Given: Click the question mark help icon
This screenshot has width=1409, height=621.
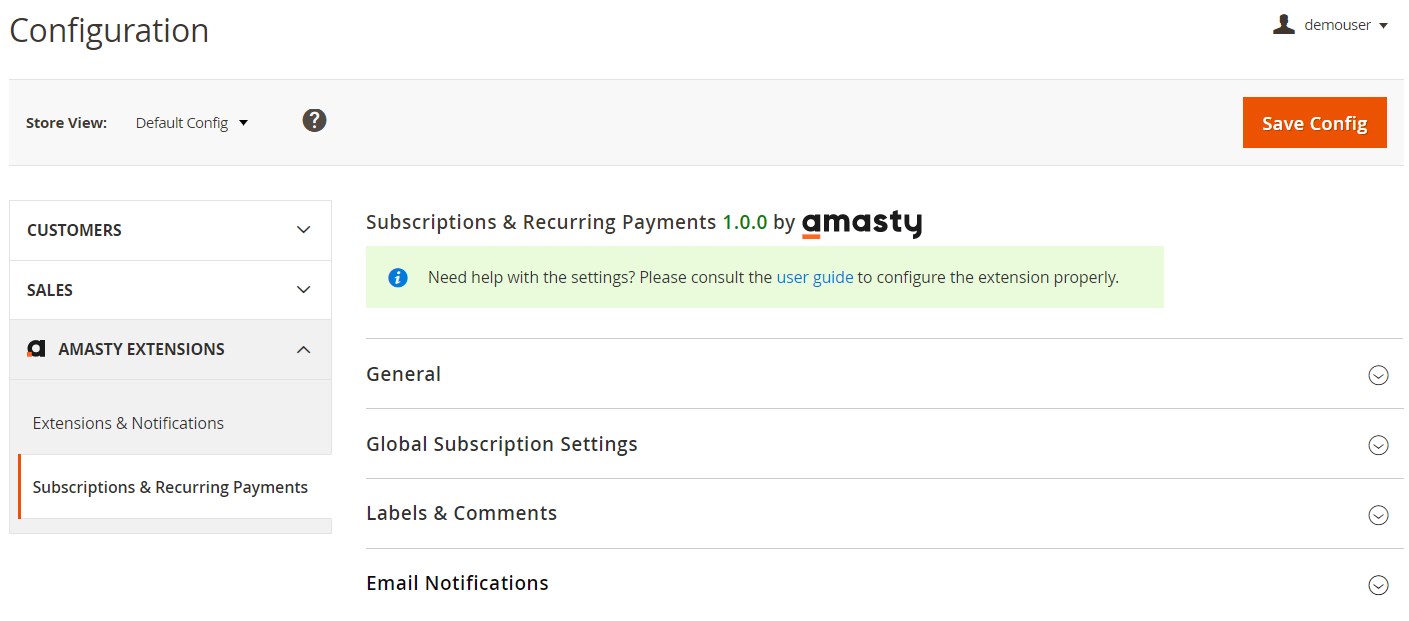Looking at the screenshot, I should [x=314, y=121].
